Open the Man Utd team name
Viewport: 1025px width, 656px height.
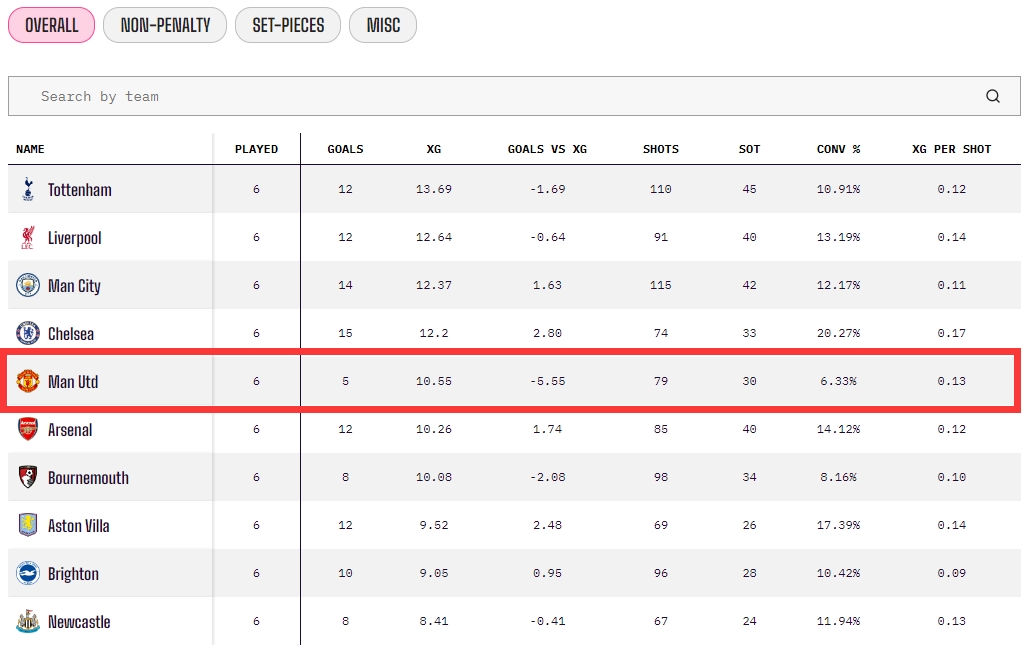coord(73,382)
